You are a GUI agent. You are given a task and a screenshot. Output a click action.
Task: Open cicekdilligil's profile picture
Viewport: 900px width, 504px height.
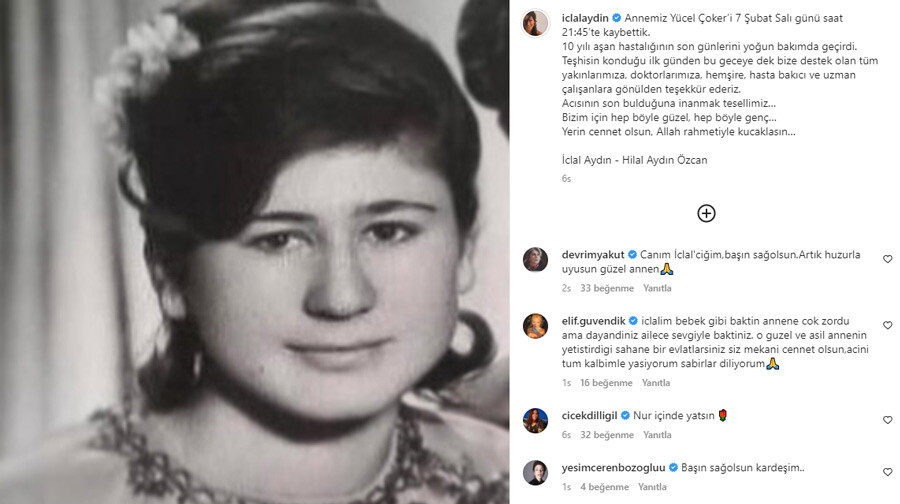[x=535, y=420]
